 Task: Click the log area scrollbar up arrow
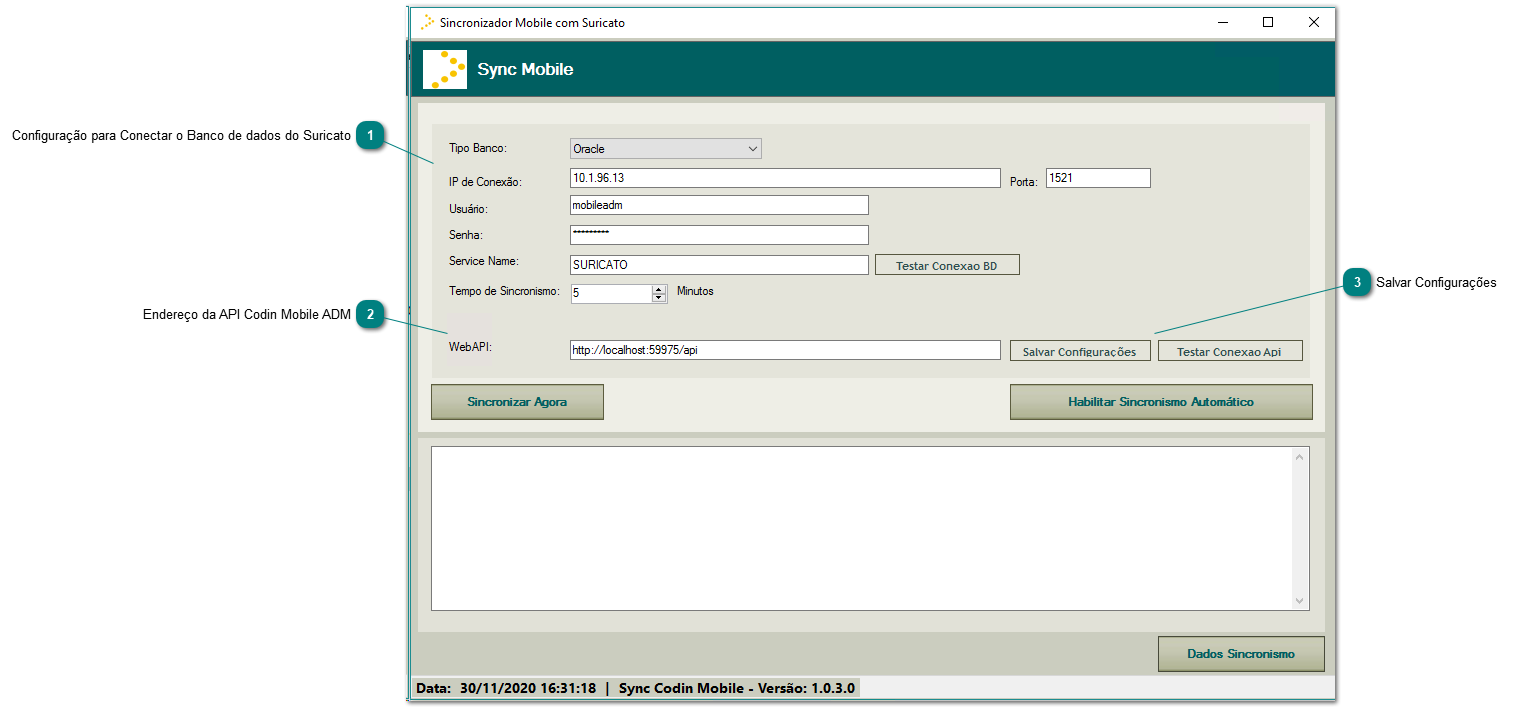1300,457
